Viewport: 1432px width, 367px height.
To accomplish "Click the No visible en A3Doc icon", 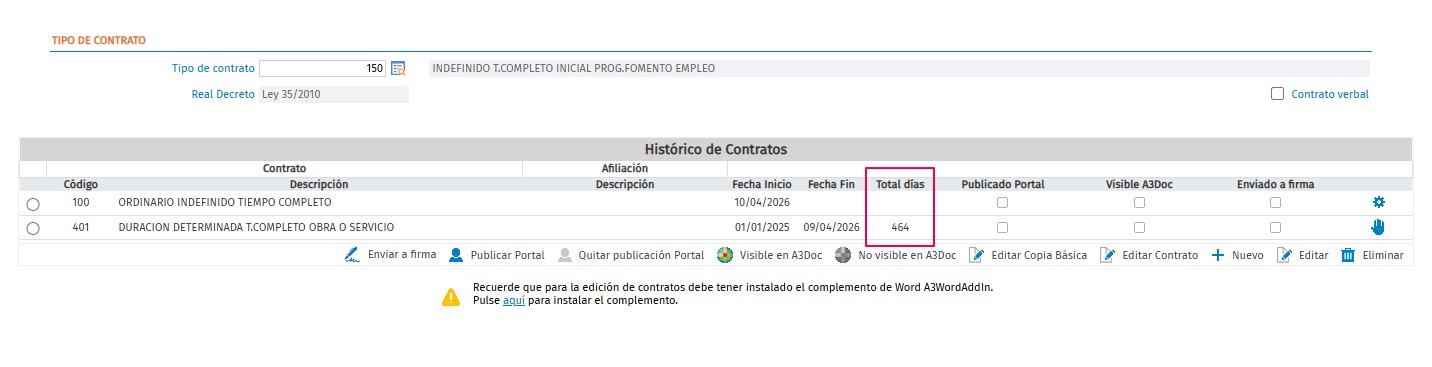I will [x=843, y=255].
